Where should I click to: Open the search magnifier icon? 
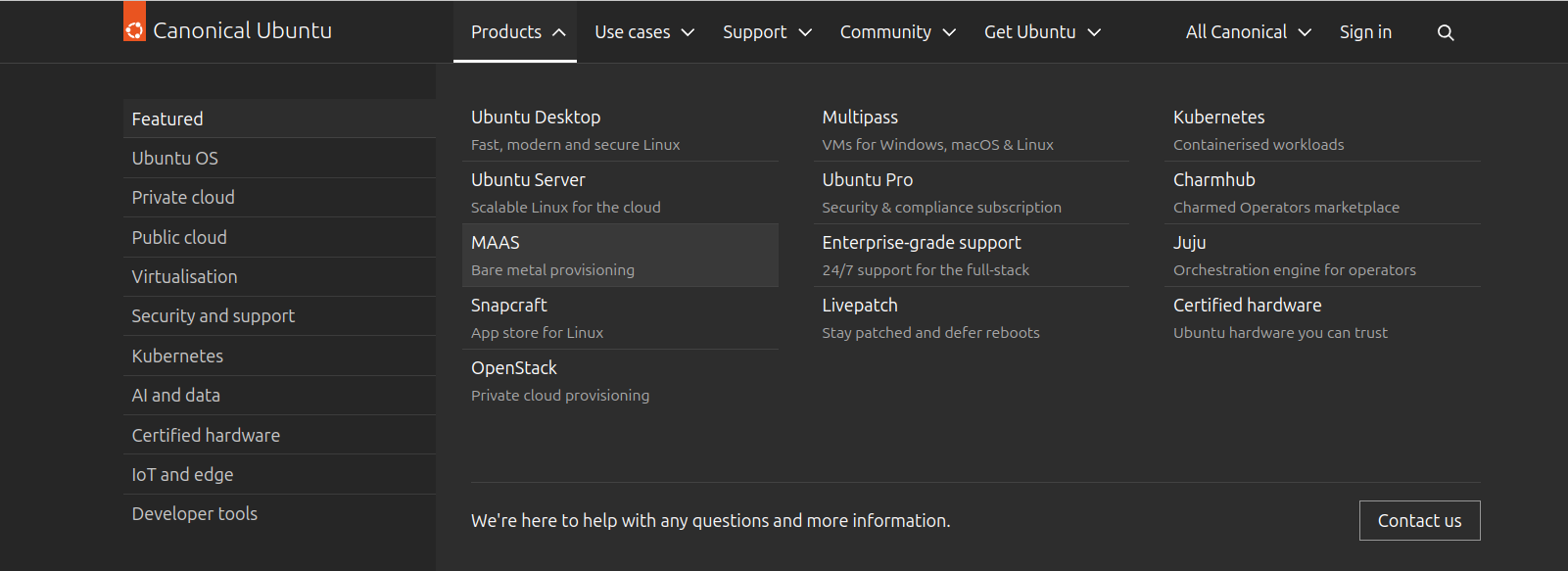tap(1445, 32)
